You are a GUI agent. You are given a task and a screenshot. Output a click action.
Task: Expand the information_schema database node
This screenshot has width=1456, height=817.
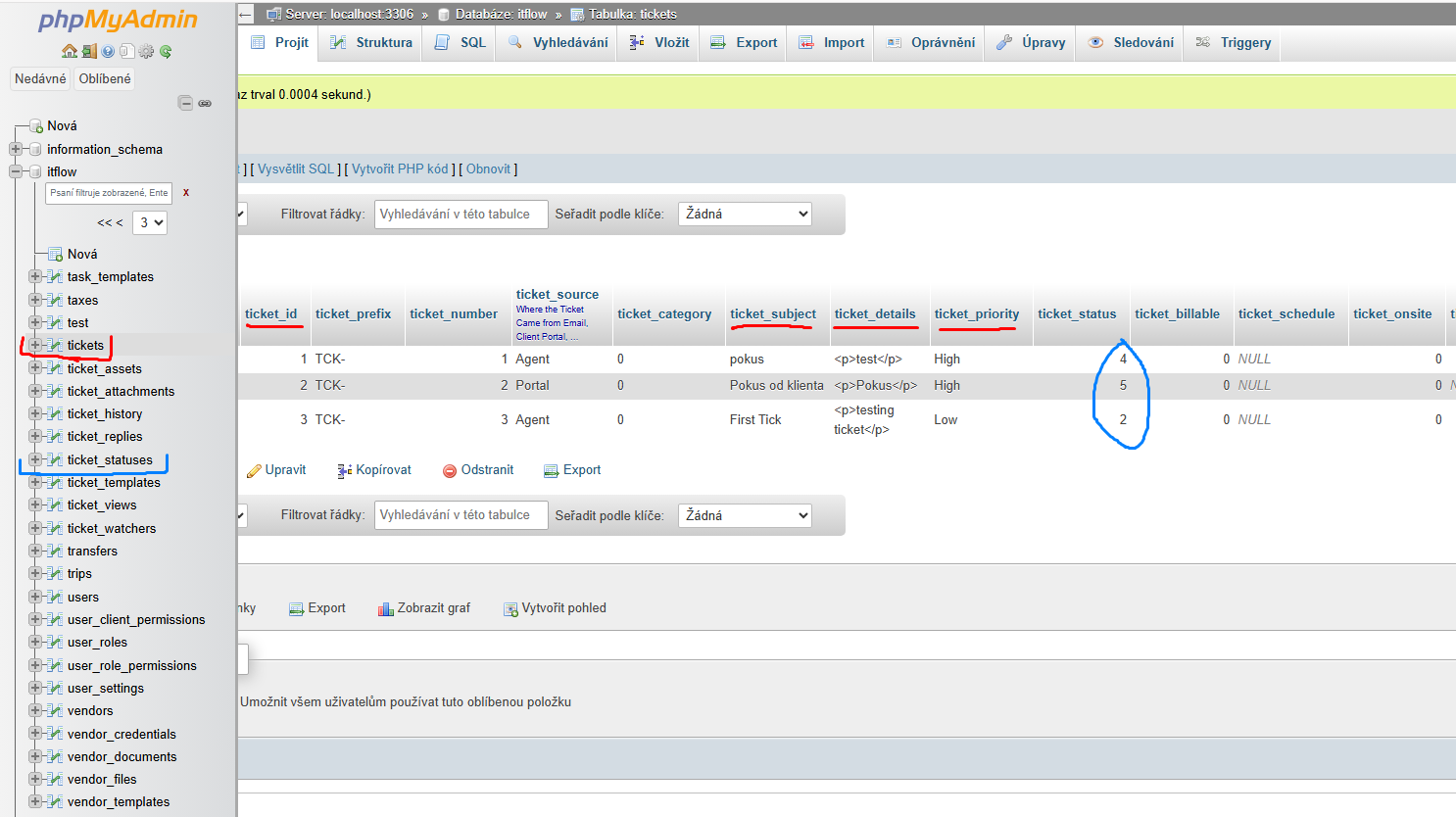16,149
